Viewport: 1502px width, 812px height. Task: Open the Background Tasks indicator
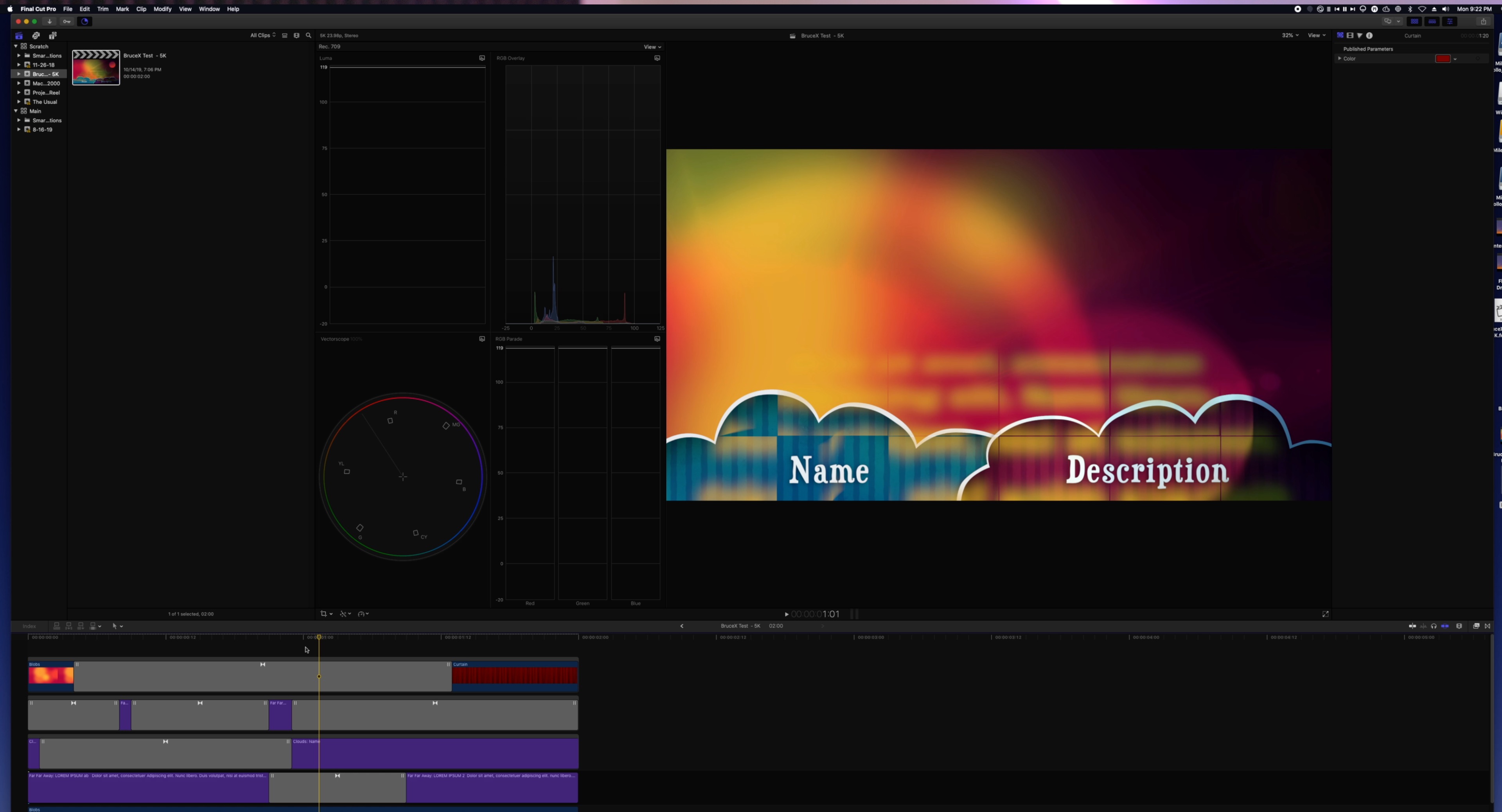(x=84, y=22)
